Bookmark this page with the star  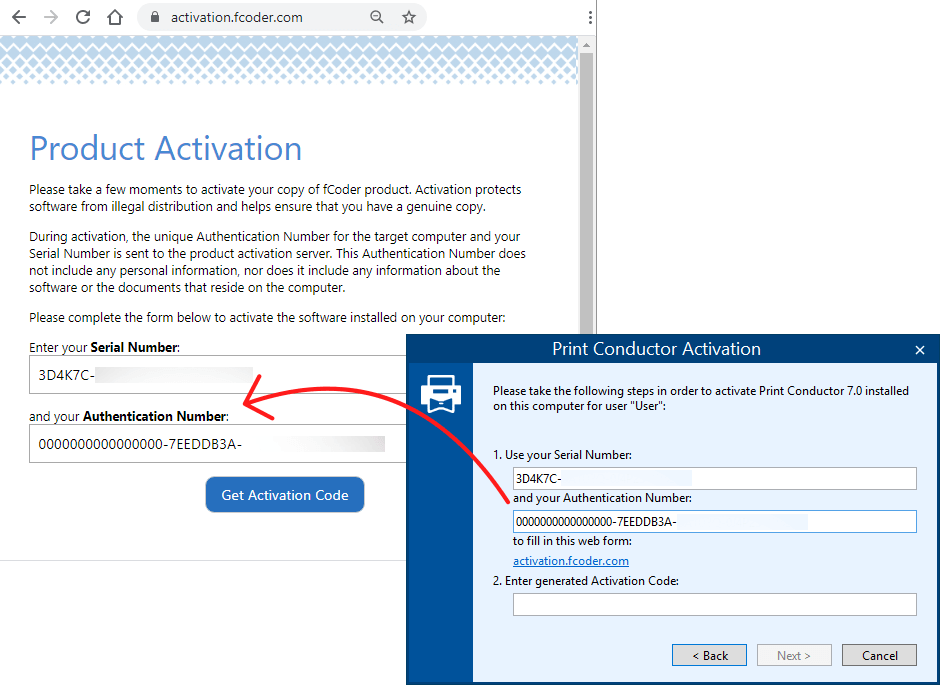pos(409,17)
